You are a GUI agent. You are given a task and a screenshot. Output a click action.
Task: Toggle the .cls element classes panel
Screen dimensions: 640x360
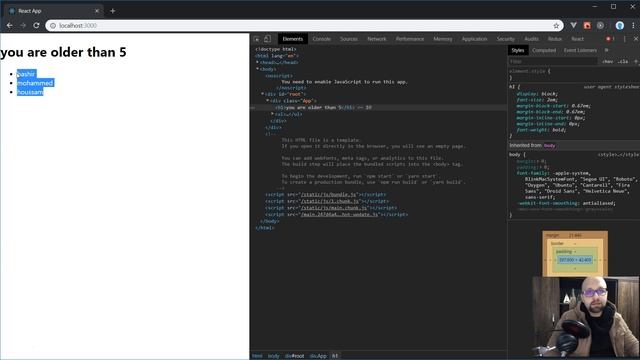pyautogui.click(x=623, y=62)
